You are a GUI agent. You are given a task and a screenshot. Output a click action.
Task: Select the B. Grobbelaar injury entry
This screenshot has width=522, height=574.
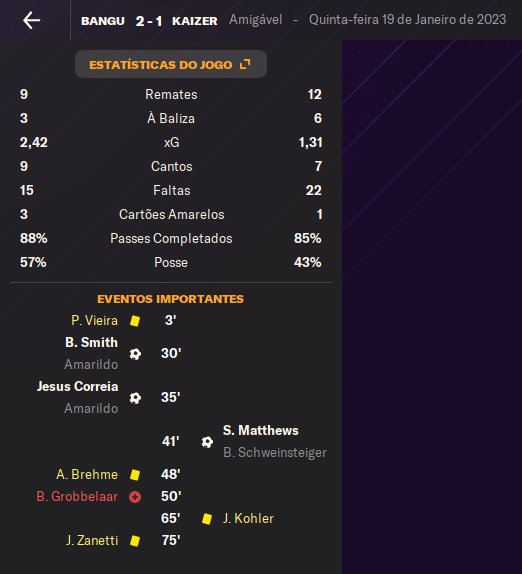coord(77,496)
